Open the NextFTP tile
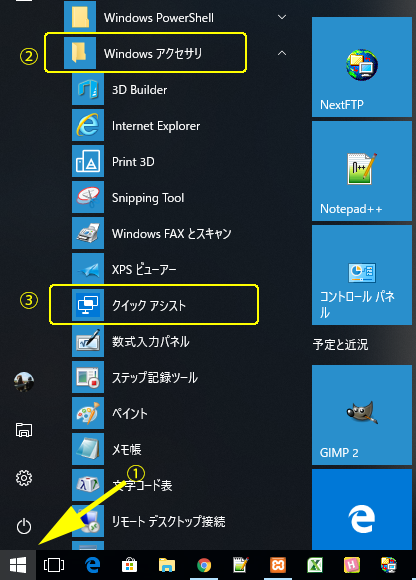The height and width of the screenshot is (580, 416). [362, 67]
